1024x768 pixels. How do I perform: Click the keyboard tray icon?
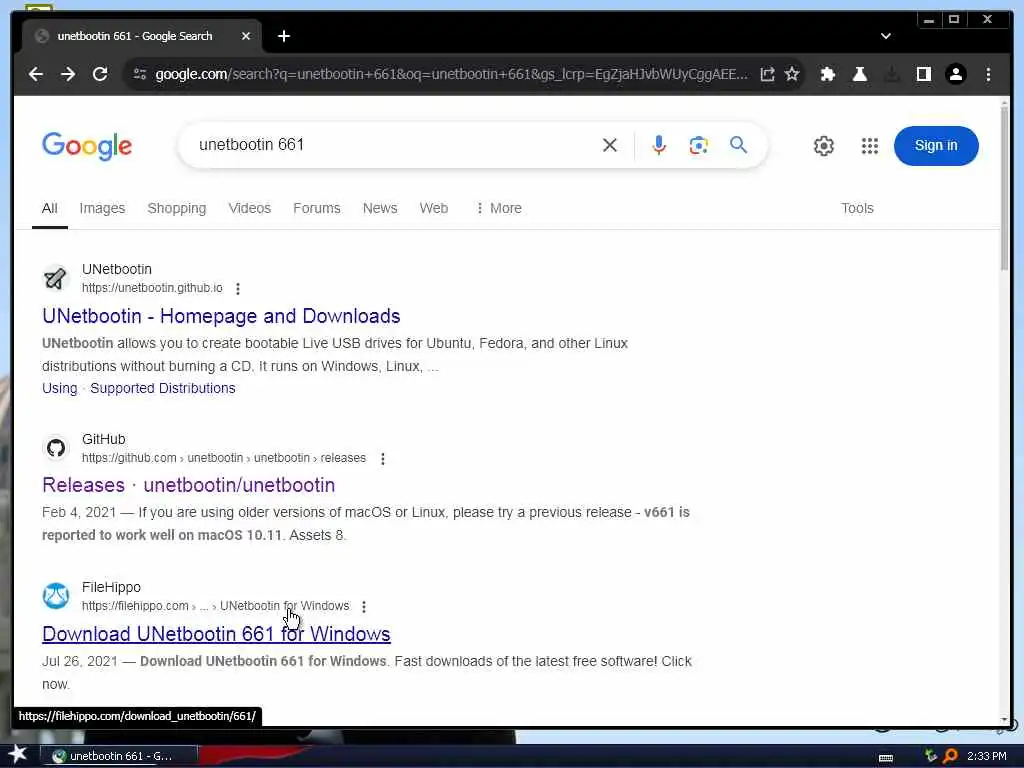click(x=886, y=758)
